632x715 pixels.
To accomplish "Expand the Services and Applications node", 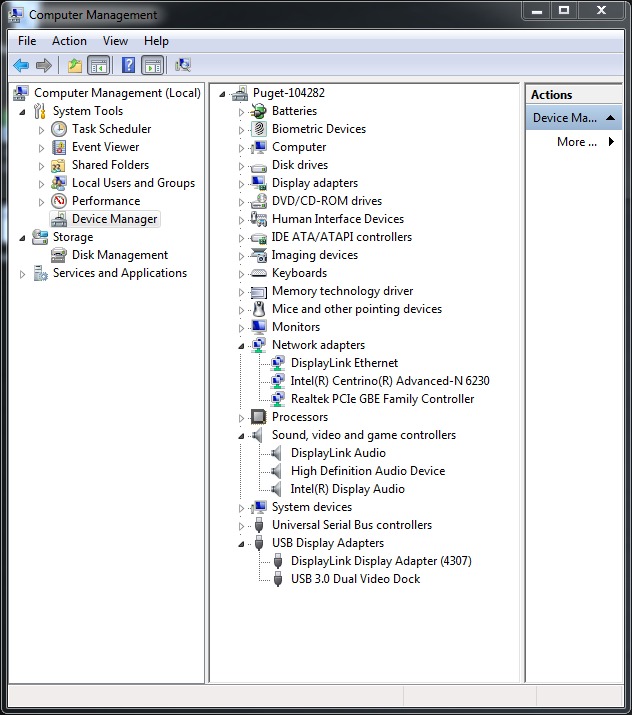I will [x=23, y=274].
